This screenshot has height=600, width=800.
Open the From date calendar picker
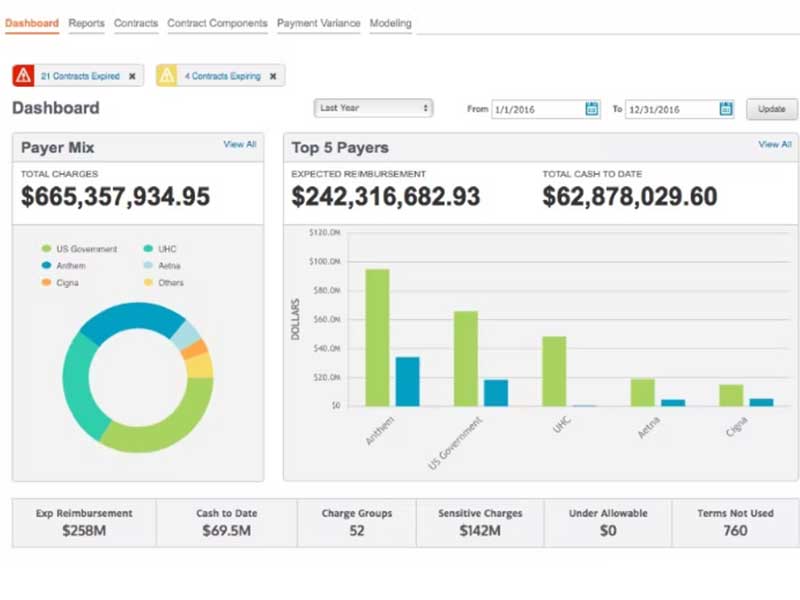592,109
